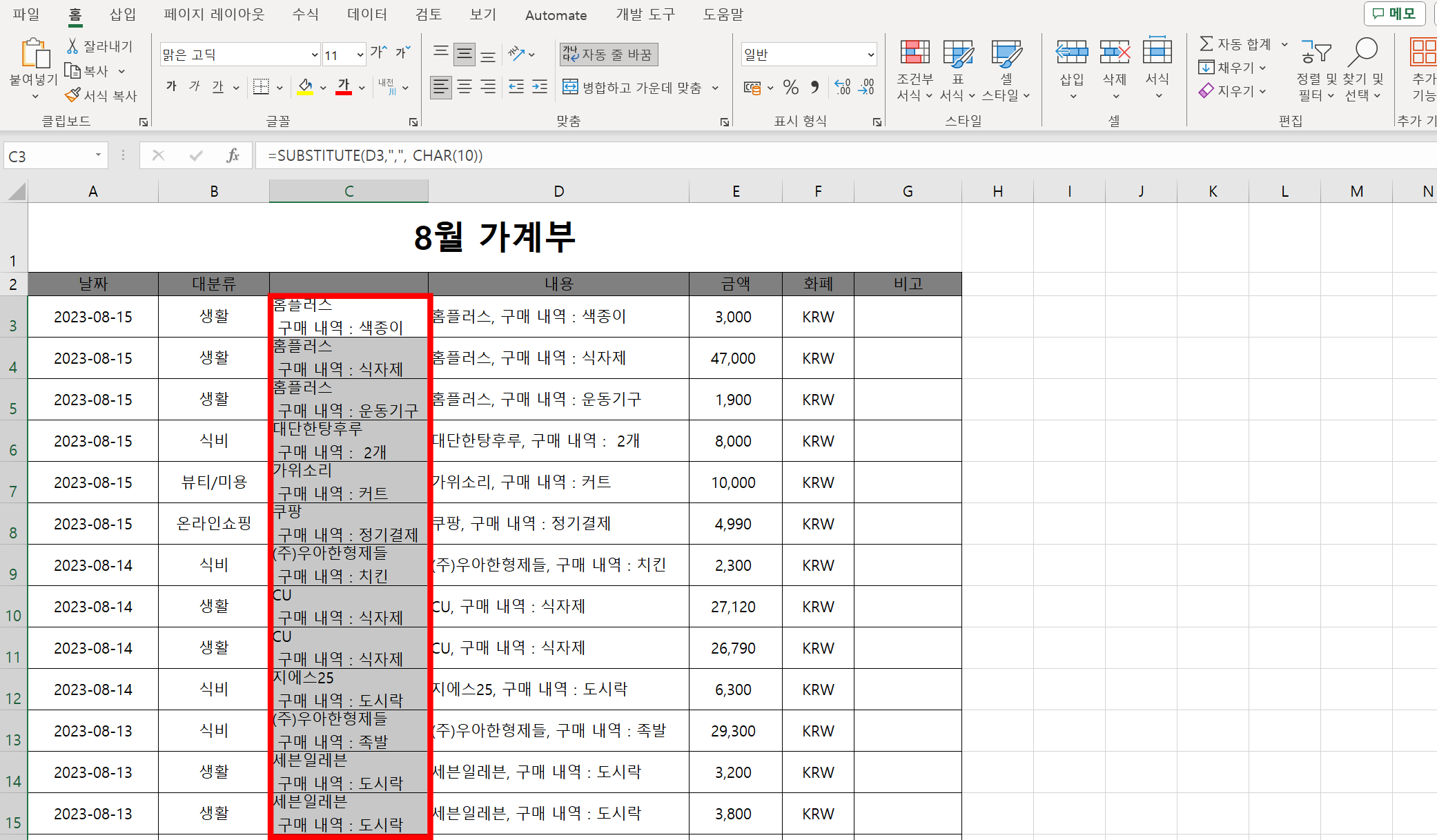Select cell containing 47,000
Screen dimensions: 1437x840
[x=736, y=358]
